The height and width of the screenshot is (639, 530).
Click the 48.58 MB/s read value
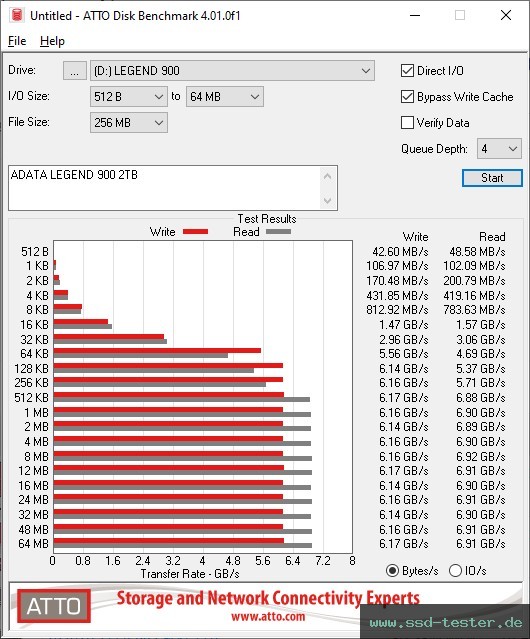point(477,252)
